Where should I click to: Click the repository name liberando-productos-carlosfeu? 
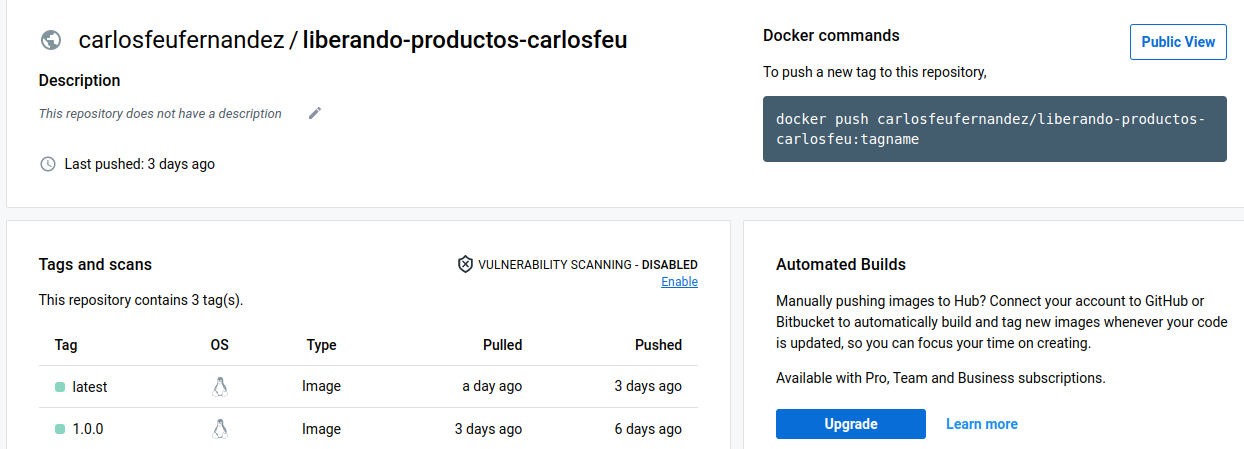coord(465,41)
